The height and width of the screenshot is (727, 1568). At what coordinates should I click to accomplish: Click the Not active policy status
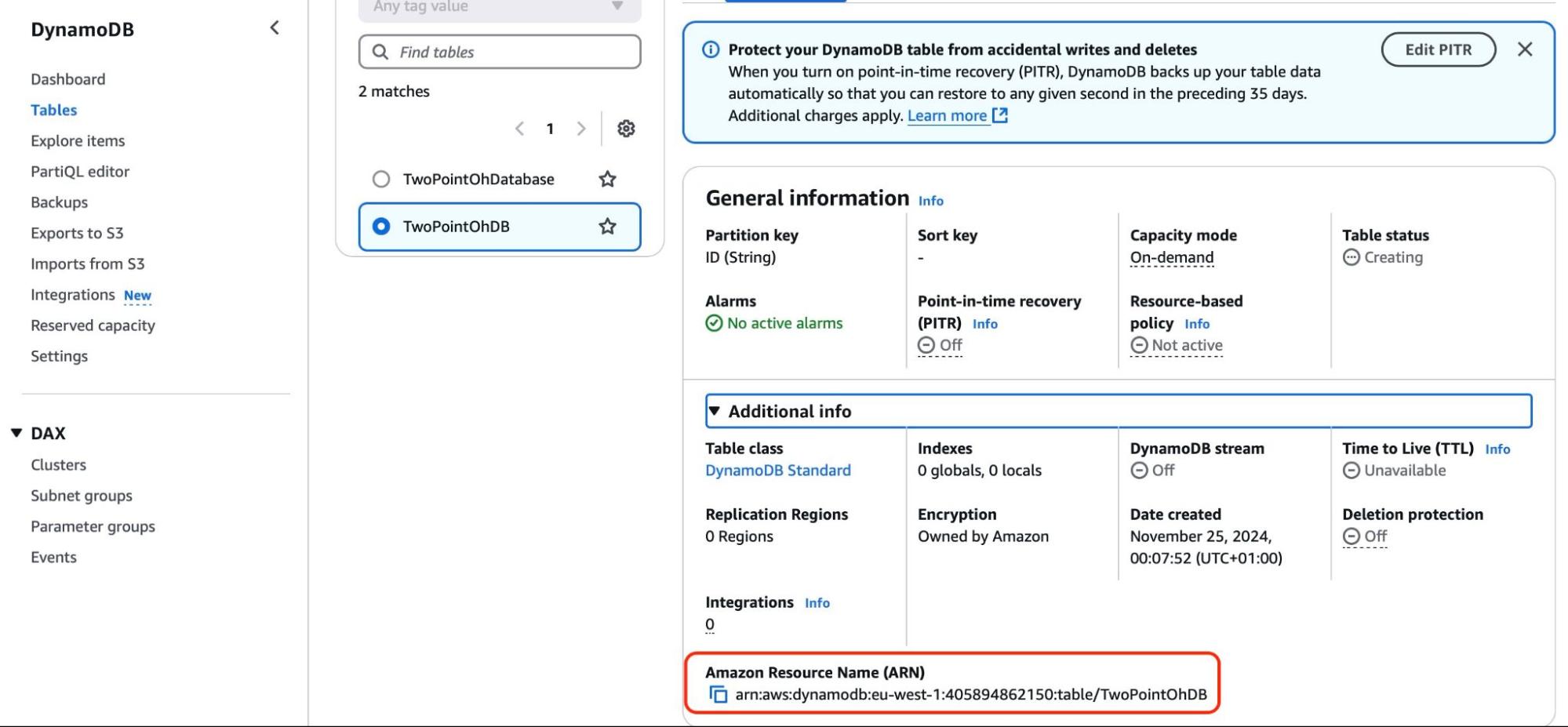[1177, 345]
